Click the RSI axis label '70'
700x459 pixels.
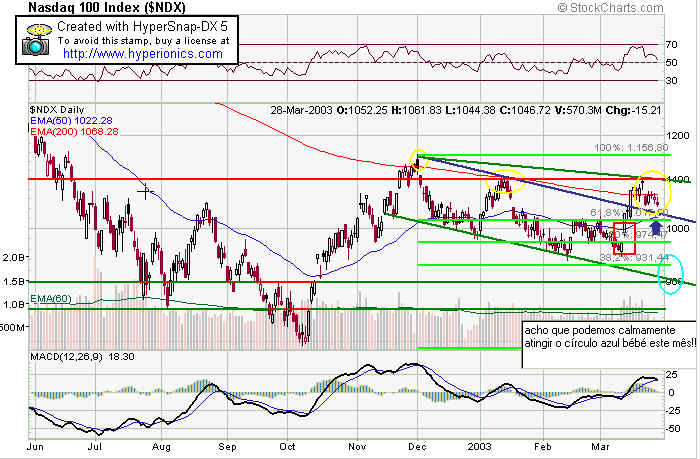pyautogui.click(x=671, y=44)
